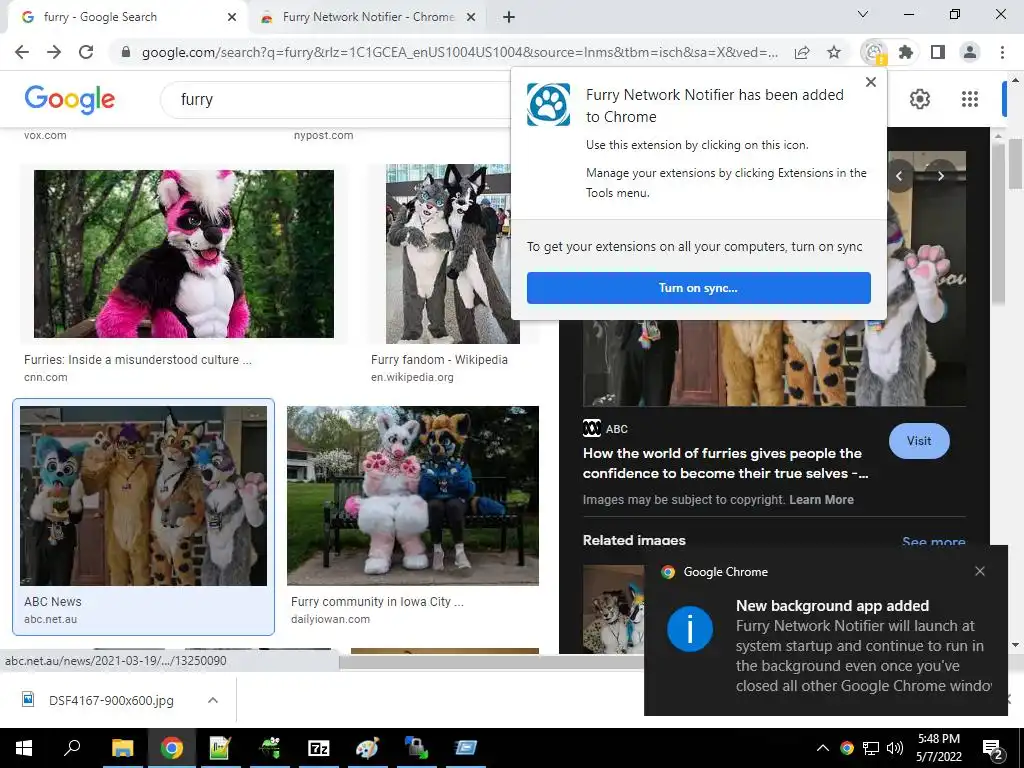This screenshot has height=768, width=1024.
Task: Open Furry Network Notifier extension icon
Action: click(874, 52)
